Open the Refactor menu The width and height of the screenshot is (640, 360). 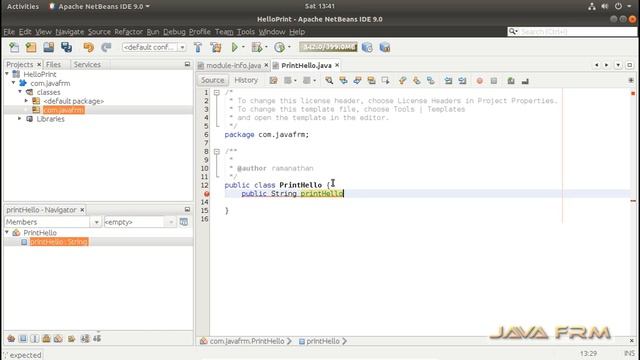[128, 32]
